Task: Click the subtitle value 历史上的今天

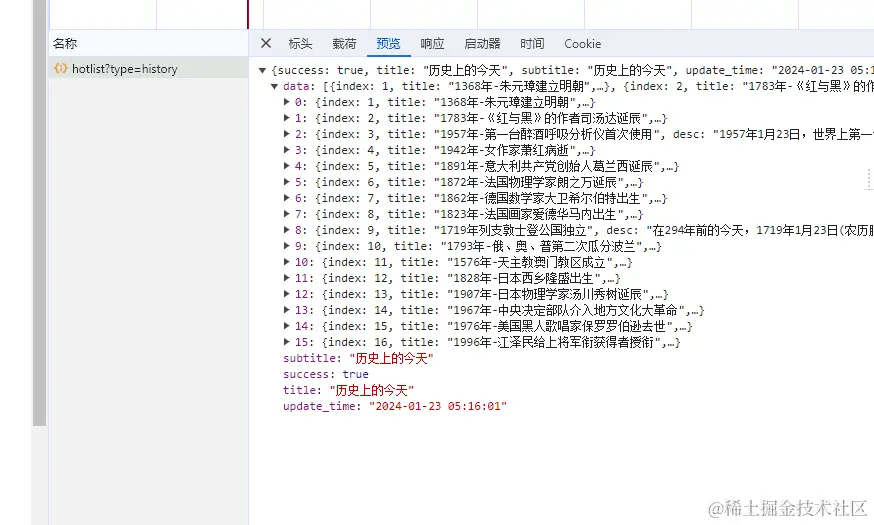Action: point(391,358)
